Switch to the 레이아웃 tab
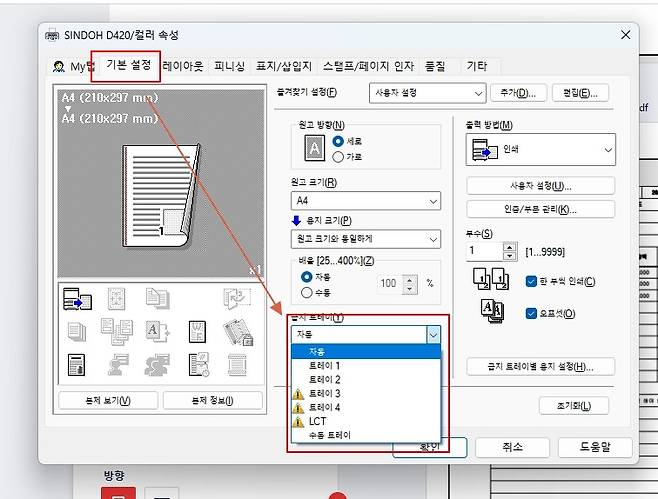Image resolution: width=658 pixels, height=499 pixels. point(183,66)
